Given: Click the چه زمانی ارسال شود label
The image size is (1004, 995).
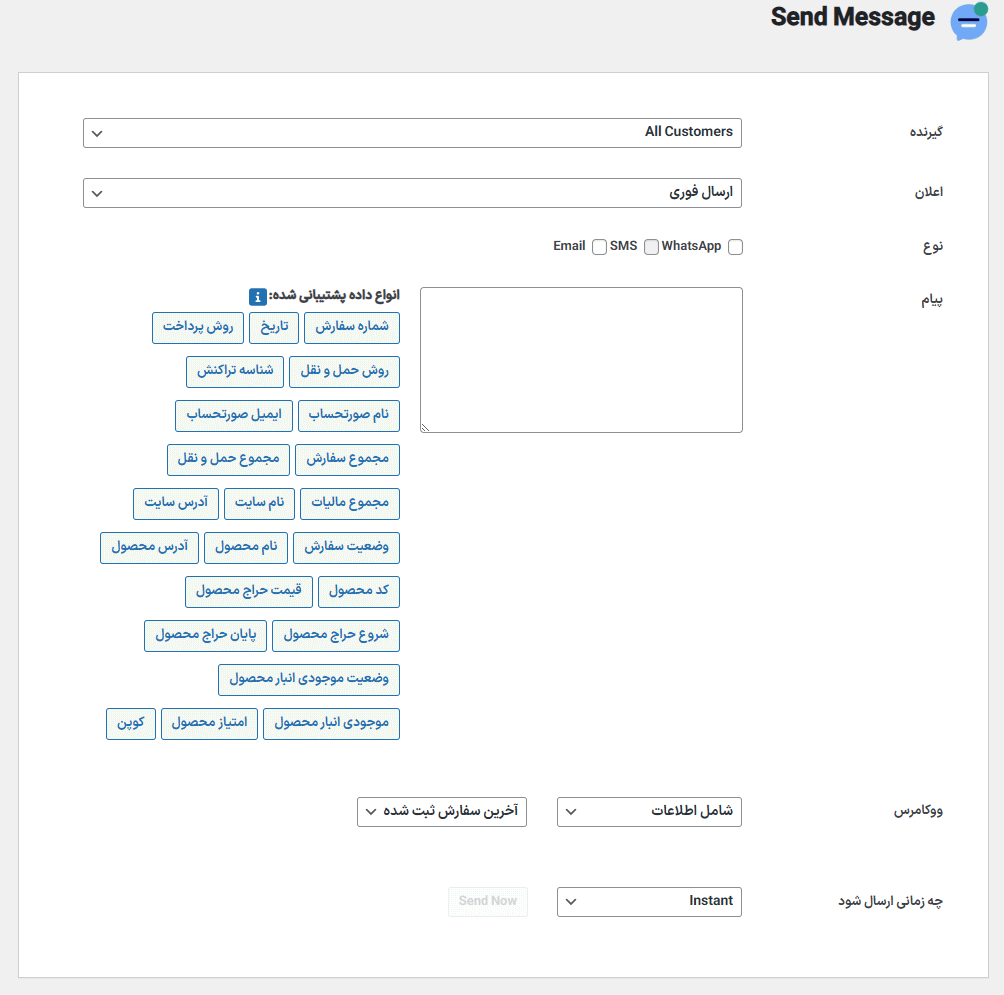Looking at the screenshot, I should [x=891, y=902].
